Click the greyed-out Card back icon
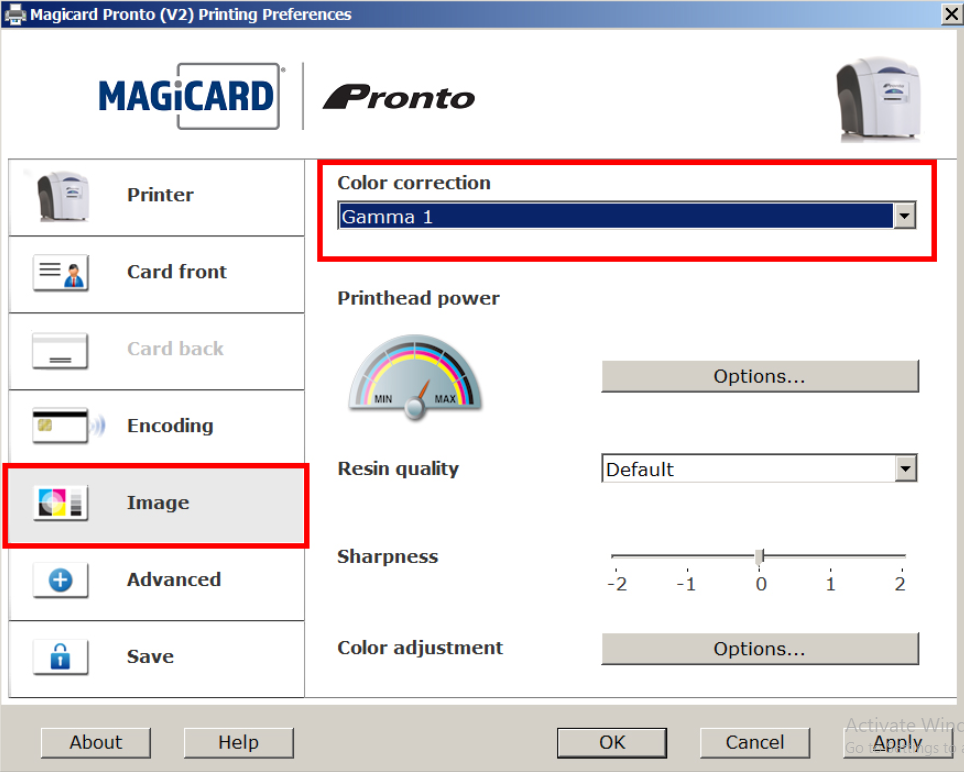This screenshot has width=964, height=772. [59, 350]
